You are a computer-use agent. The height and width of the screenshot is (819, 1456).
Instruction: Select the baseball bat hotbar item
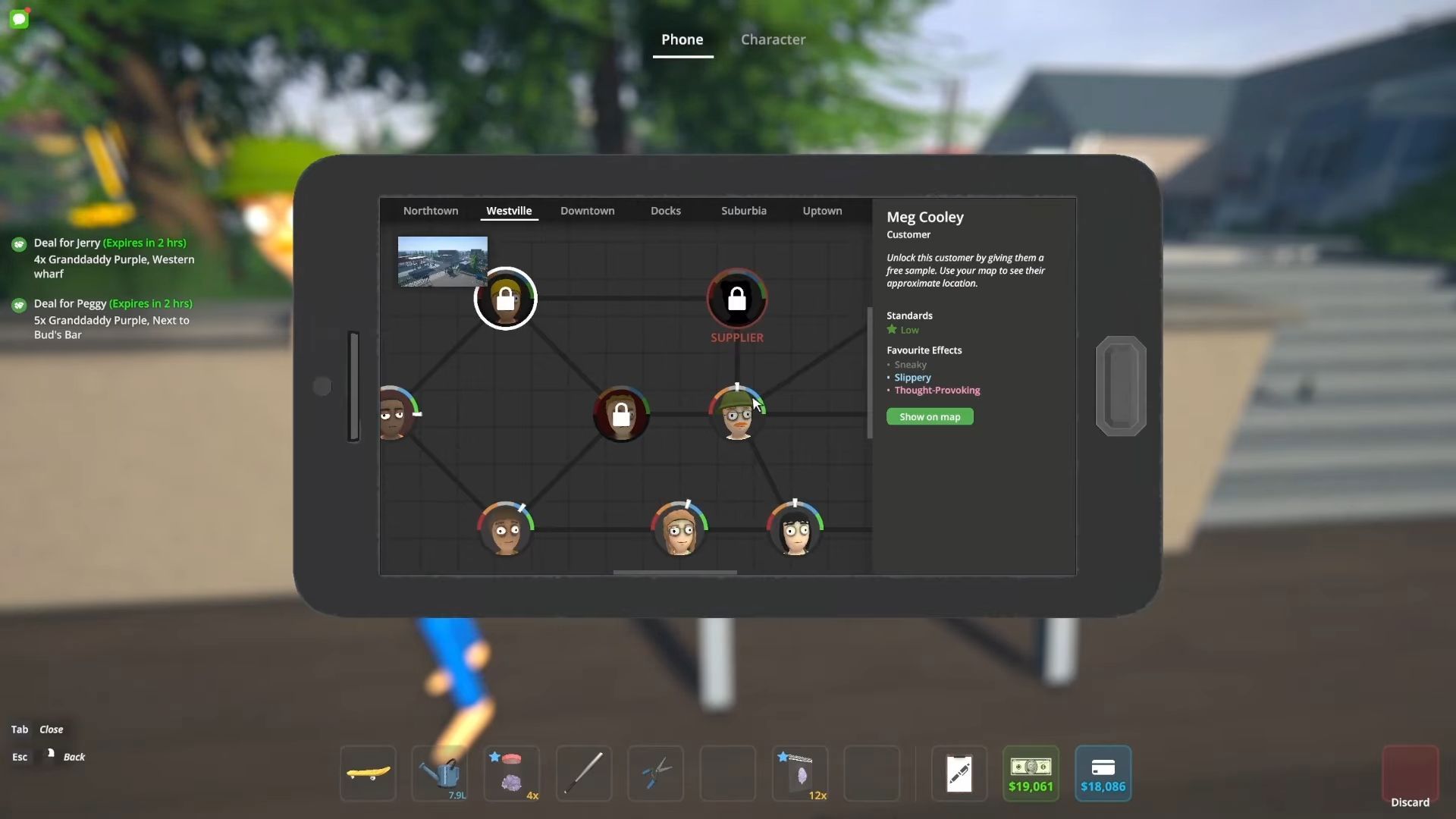click(x=584, y=773)
